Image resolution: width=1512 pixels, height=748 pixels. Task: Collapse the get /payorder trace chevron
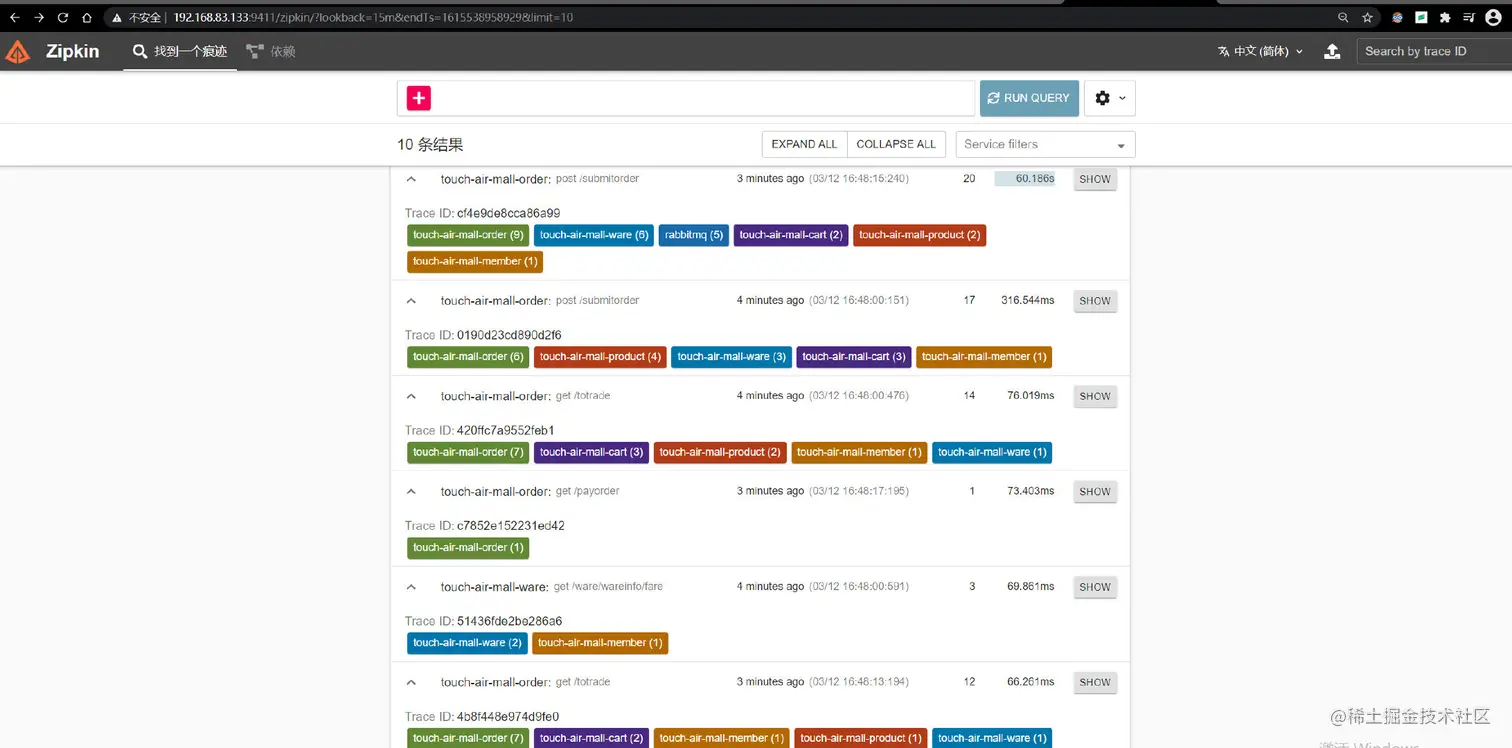coord(410,491)
